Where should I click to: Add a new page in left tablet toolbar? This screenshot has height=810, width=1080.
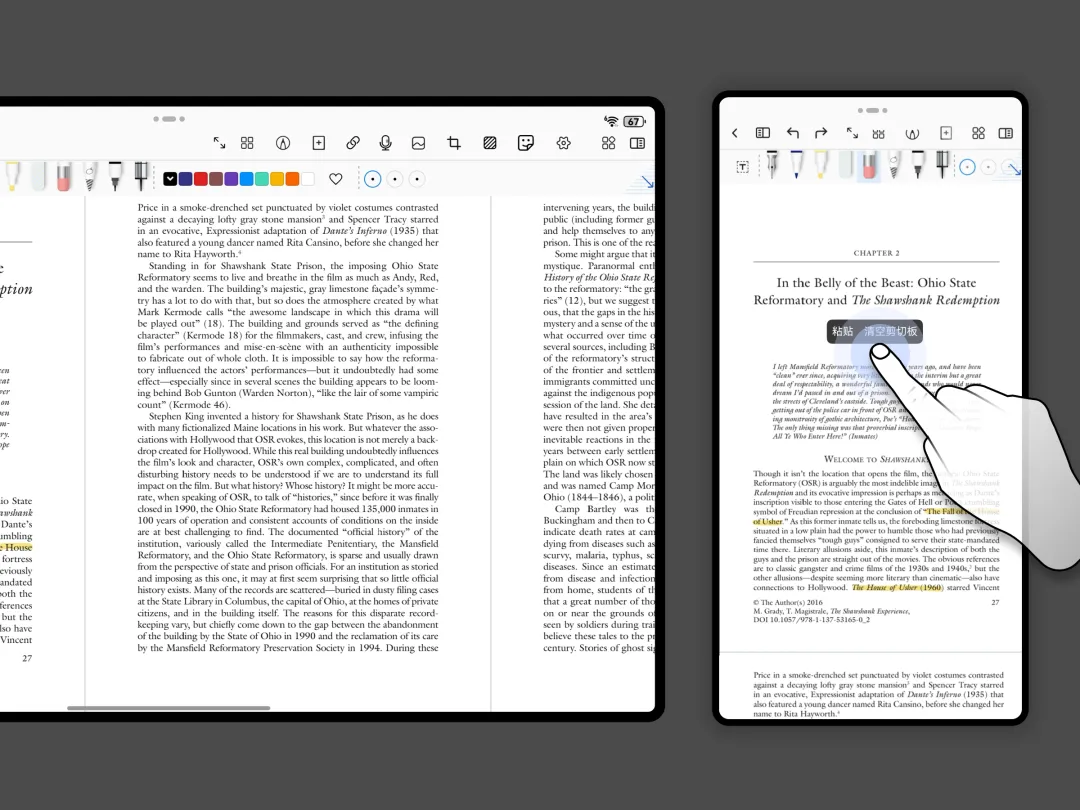[318, 143]
